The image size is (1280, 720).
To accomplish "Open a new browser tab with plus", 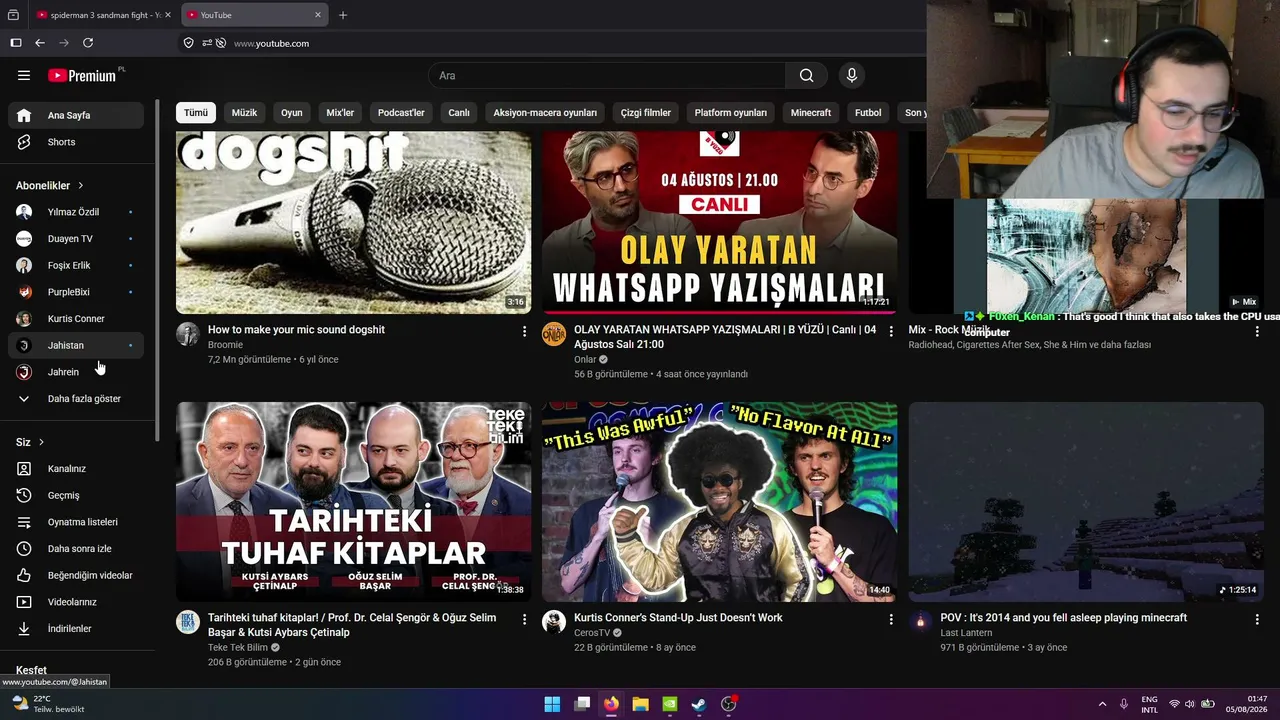I will [343, 15].
